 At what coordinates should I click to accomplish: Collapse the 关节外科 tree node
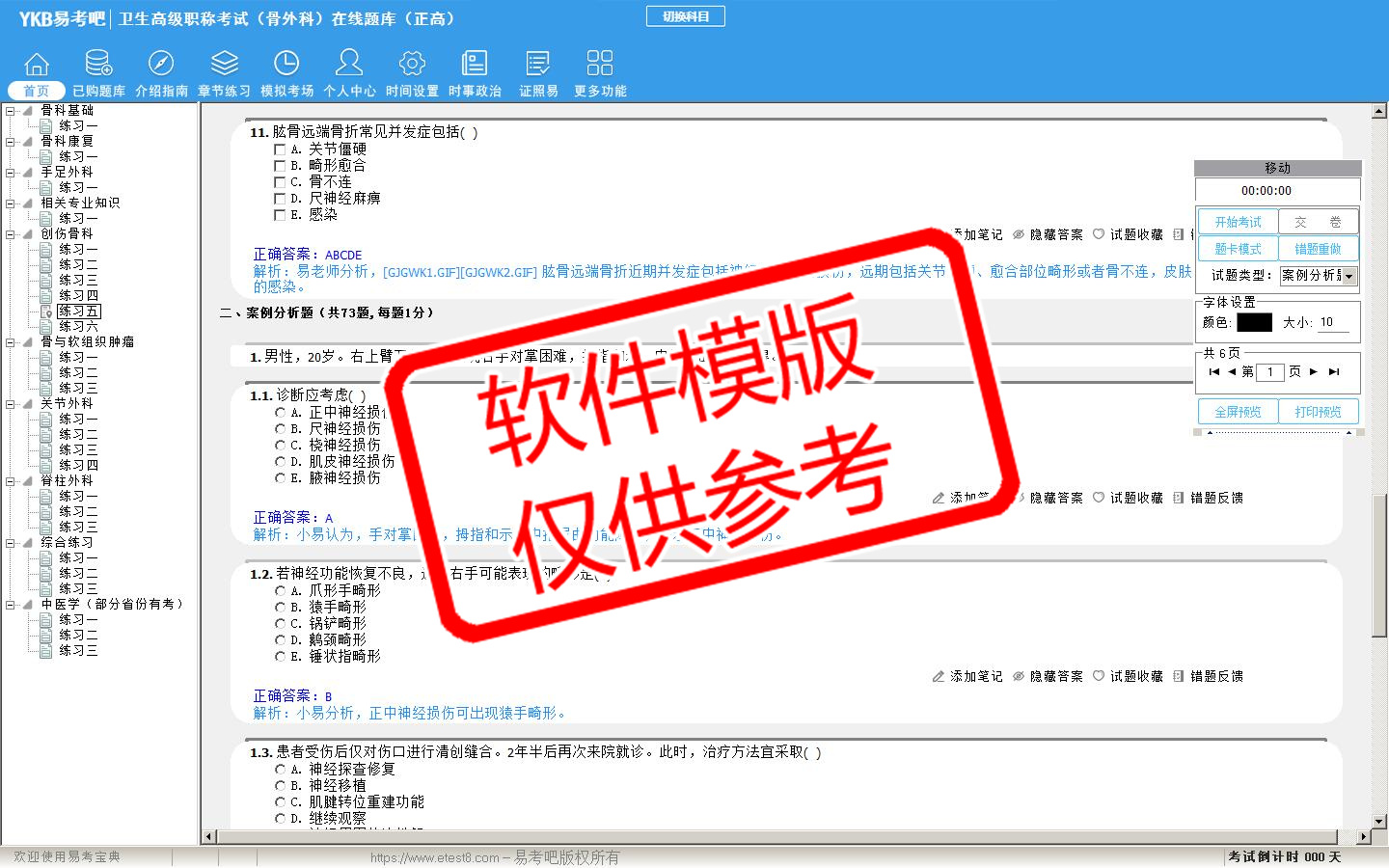(x=11, y=404)
